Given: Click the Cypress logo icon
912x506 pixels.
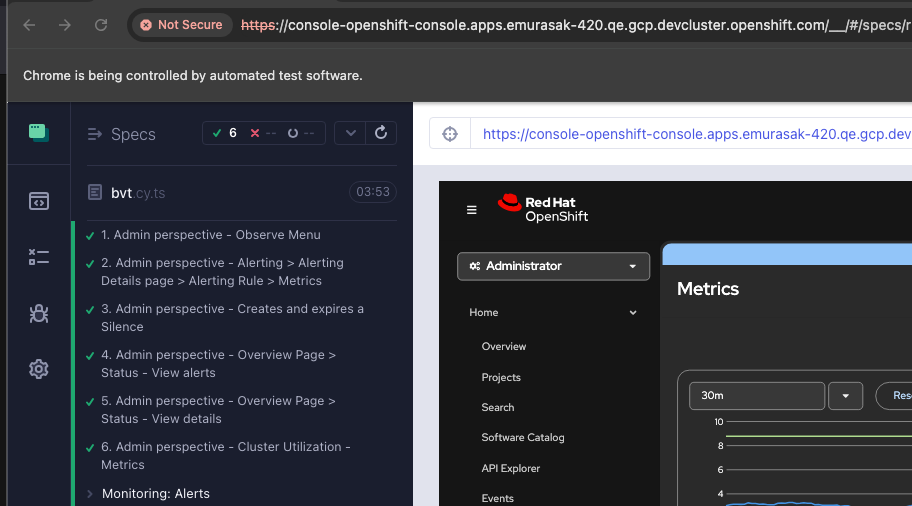Looking at the screenshot, I should pos(38,133).
